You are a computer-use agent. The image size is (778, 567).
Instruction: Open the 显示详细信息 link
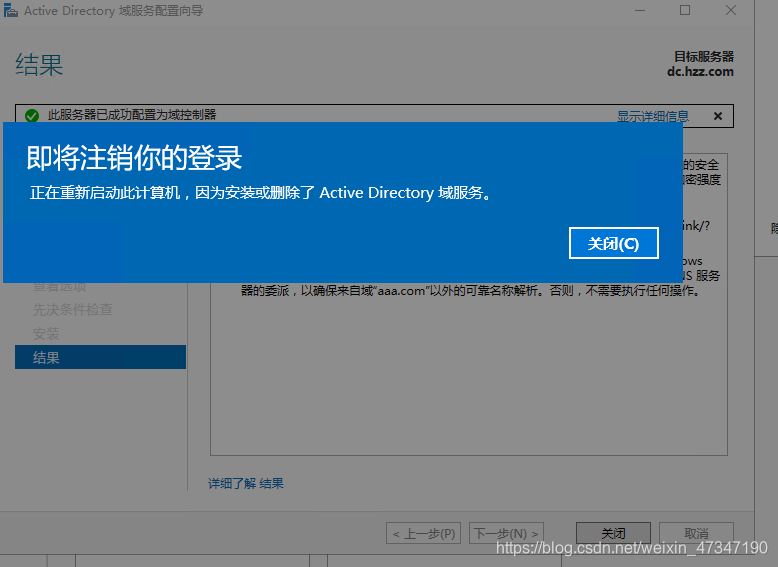pyautogui.click(x=652, y=116)
